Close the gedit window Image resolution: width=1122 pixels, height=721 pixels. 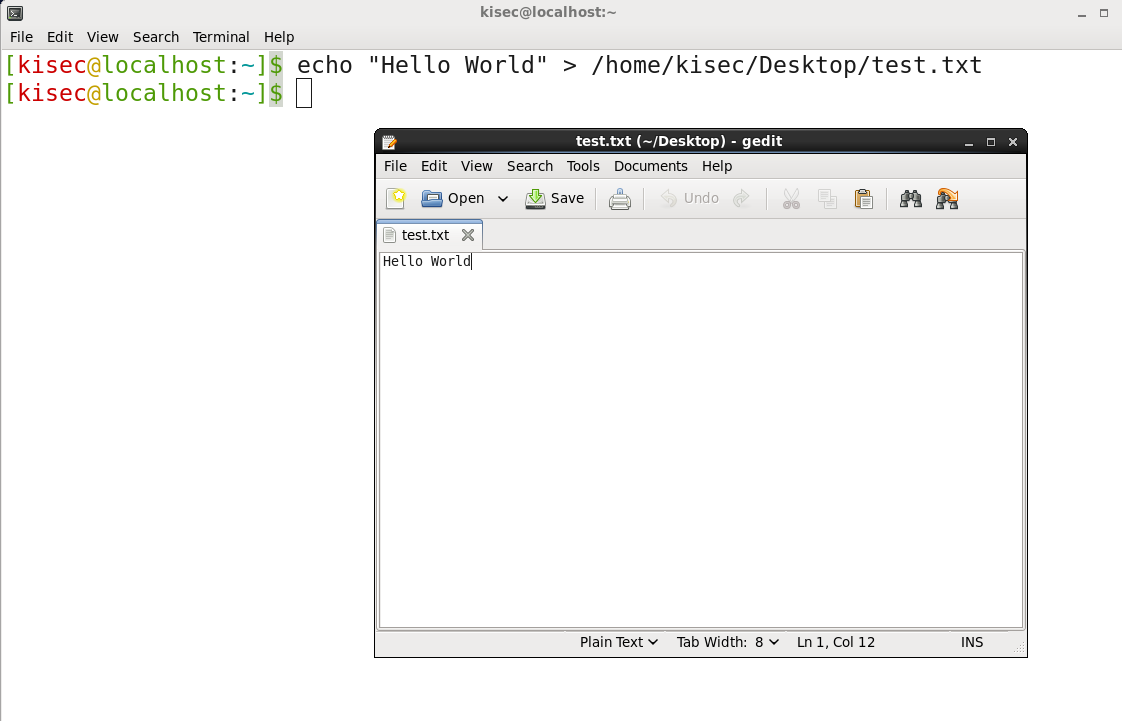pyautogui.click(x=1013, y=142)
